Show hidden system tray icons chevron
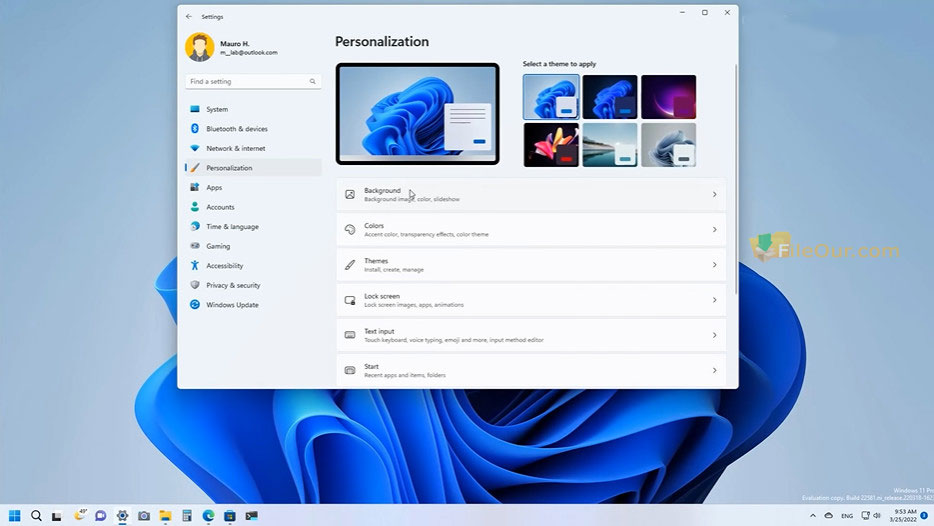 pyautogui.click(x=812, y=516)
